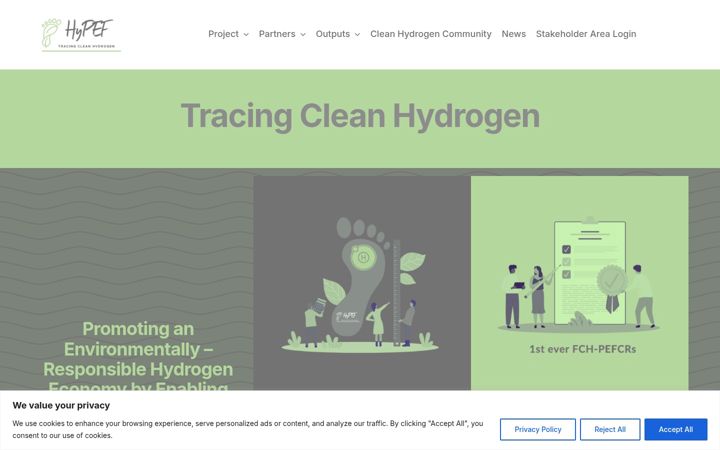Viewport: 720px width, 450px height.
Task: Click the HyPEF footprint logo
Action: coord(81,34)
